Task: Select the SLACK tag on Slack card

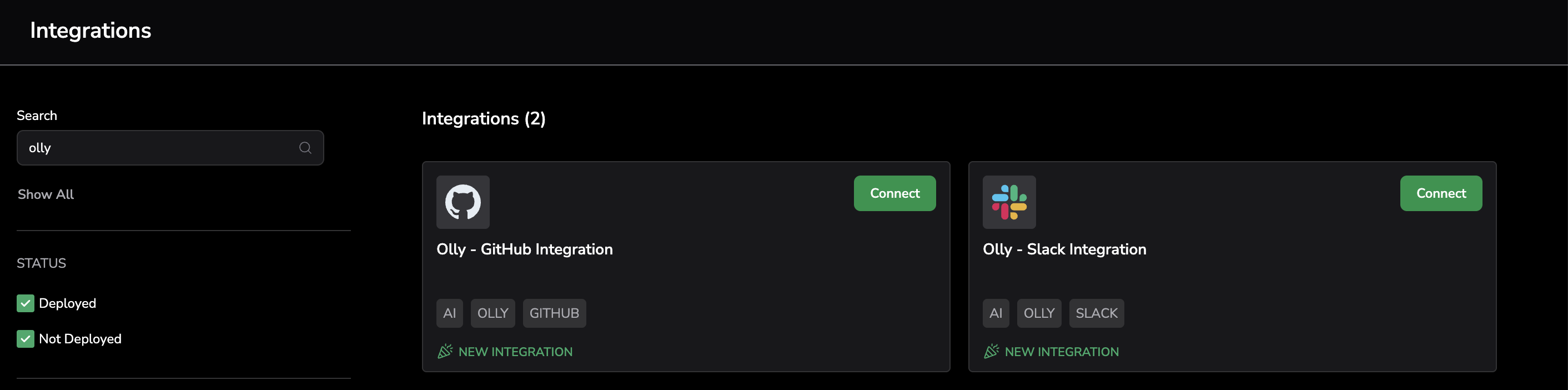Action: [1096, 313]
